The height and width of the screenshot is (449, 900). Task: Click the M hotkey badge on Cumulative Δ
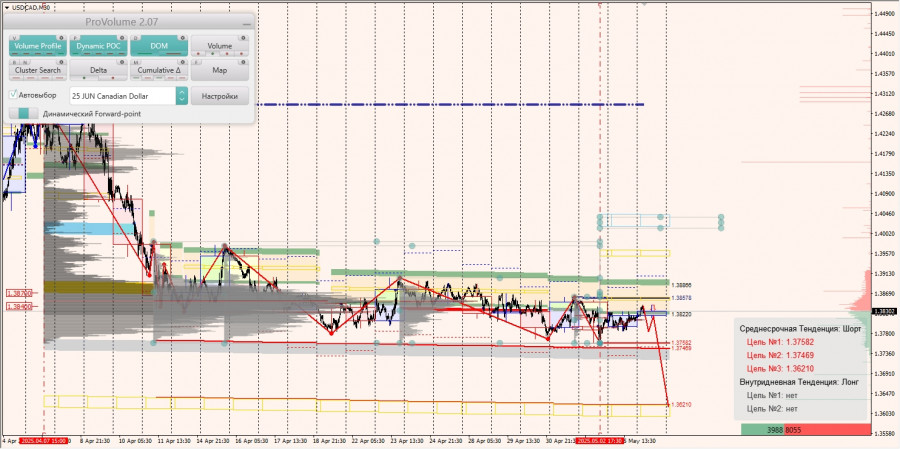136,62
